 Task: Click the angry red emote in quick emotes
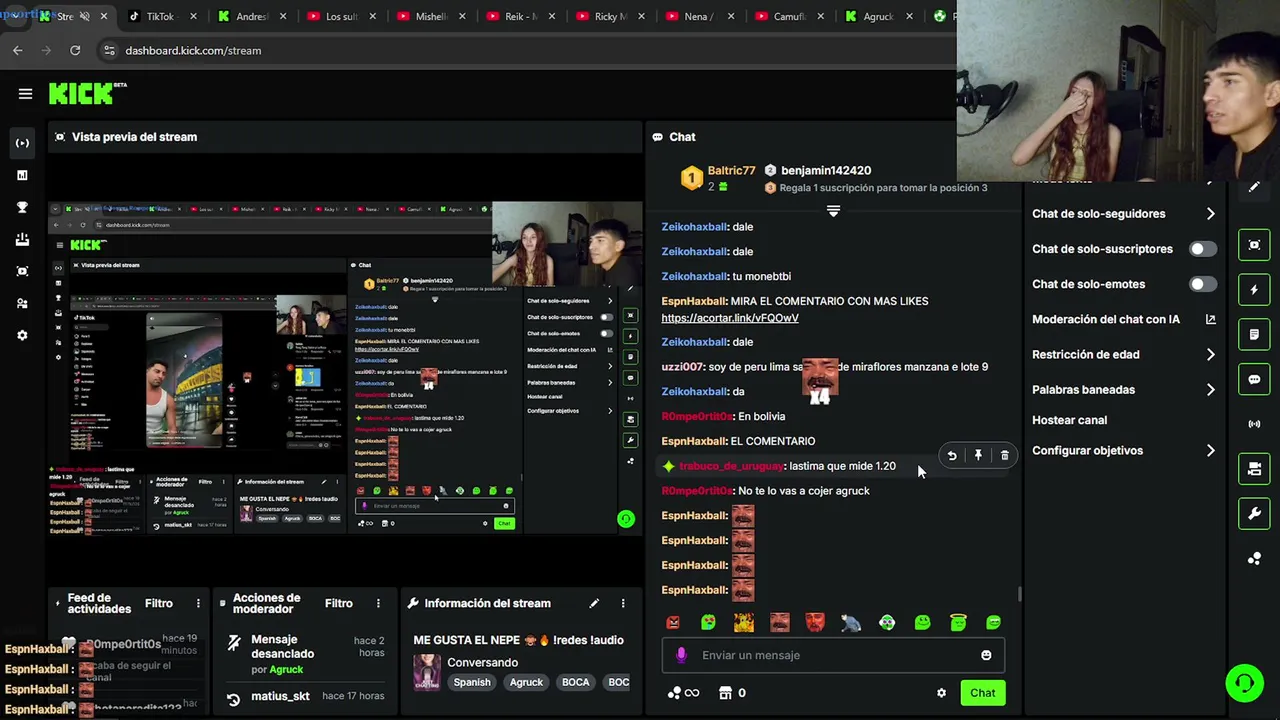tap(673, 623)
